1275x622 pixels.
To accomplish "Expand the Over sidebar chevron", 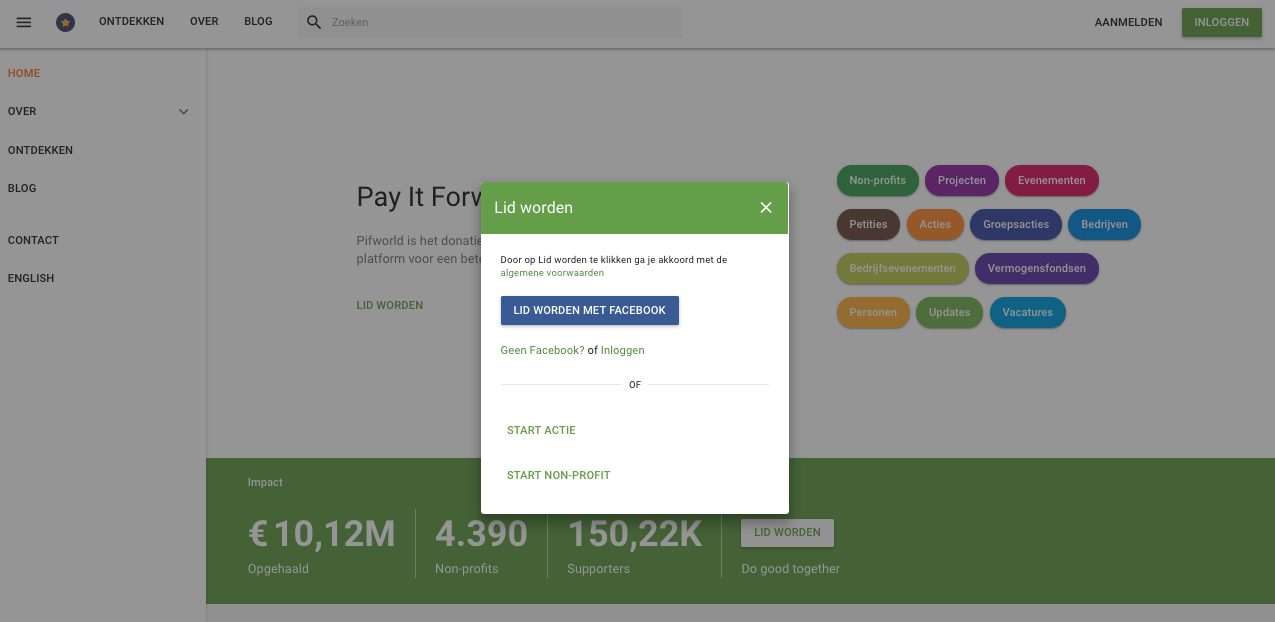I will 183,112.
